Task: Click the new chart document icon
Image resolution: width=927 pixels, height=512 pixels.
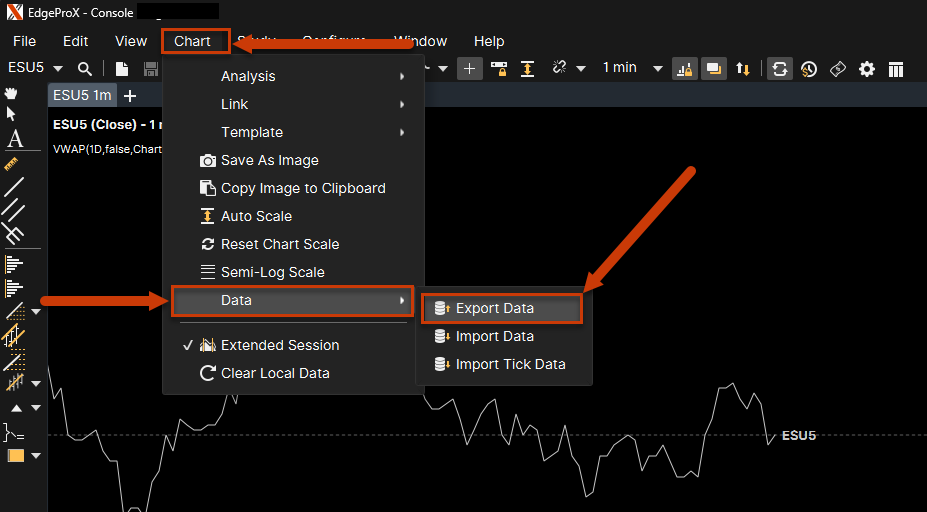Action: [121, 68]
